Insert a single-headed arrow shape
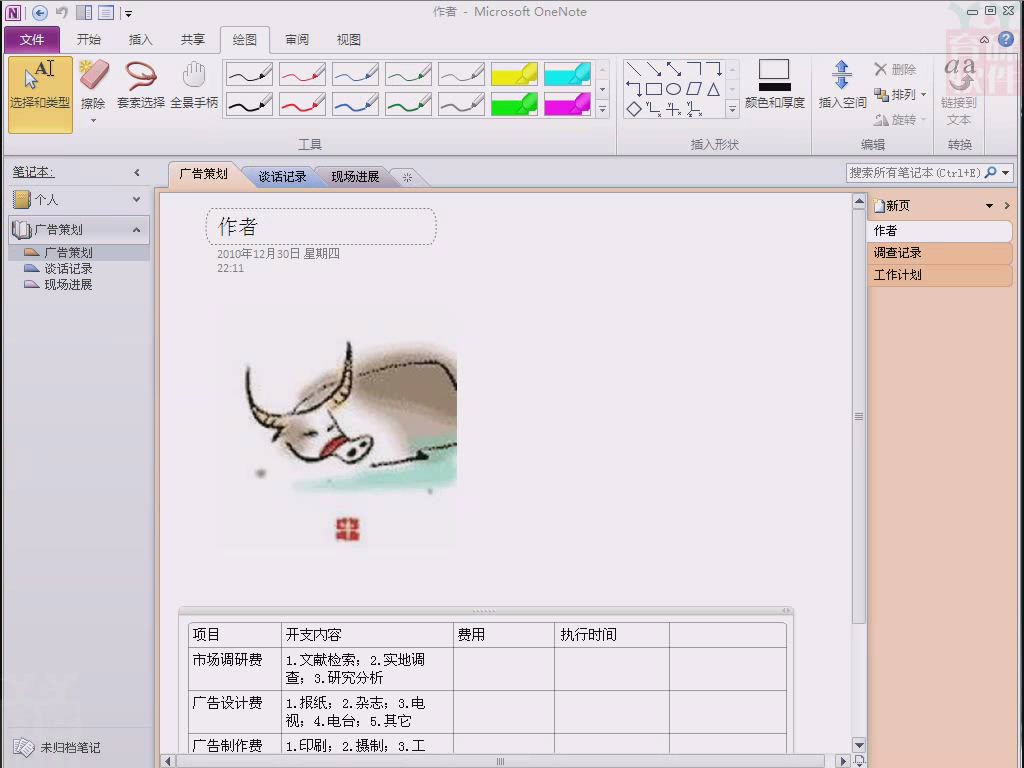The image size is (1024, 768). pyautogui.click(x=654, y=69)
